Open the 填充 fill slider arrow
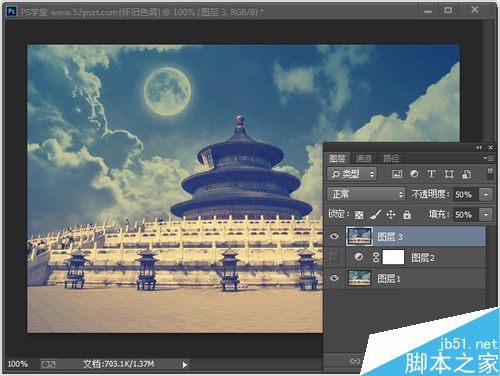Image resolution: width=500 pixels, height=376 pixels. click(486, 215)
